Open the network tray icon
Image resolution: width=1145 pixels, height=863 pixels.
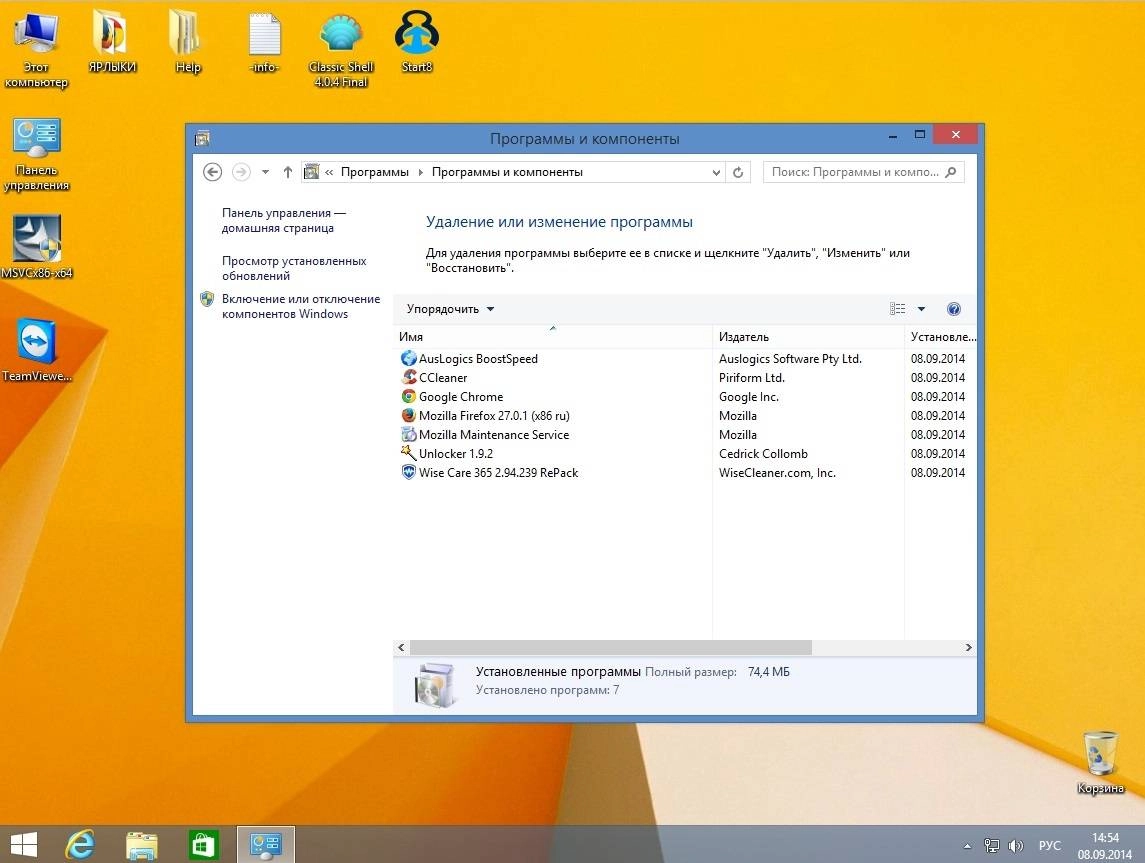[x=991, y=845]
